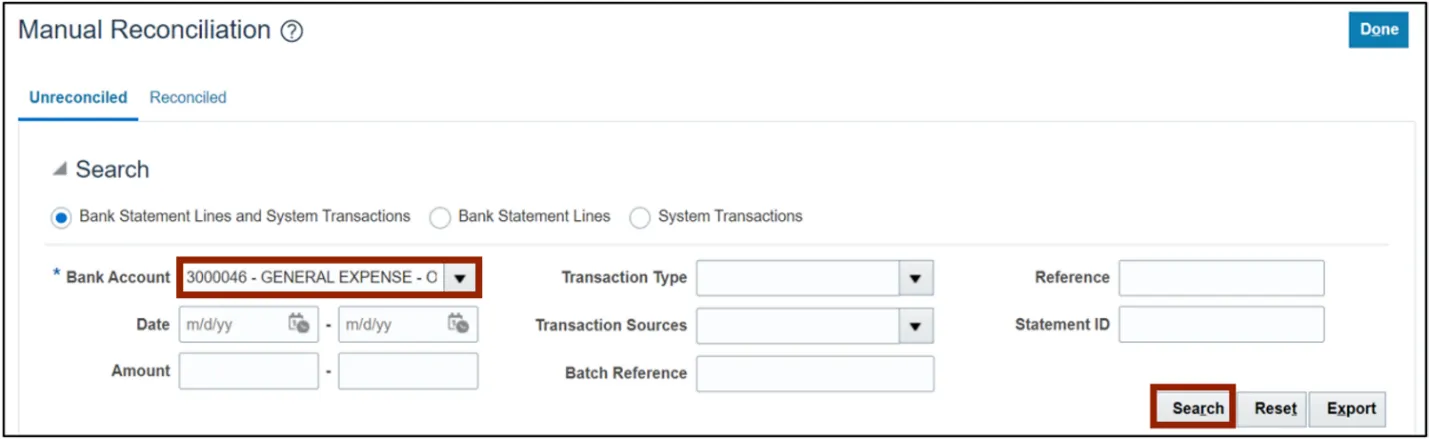Open the start date calendar picker
The width and height of the screenshot is (1429, 439).
[298, 324]
